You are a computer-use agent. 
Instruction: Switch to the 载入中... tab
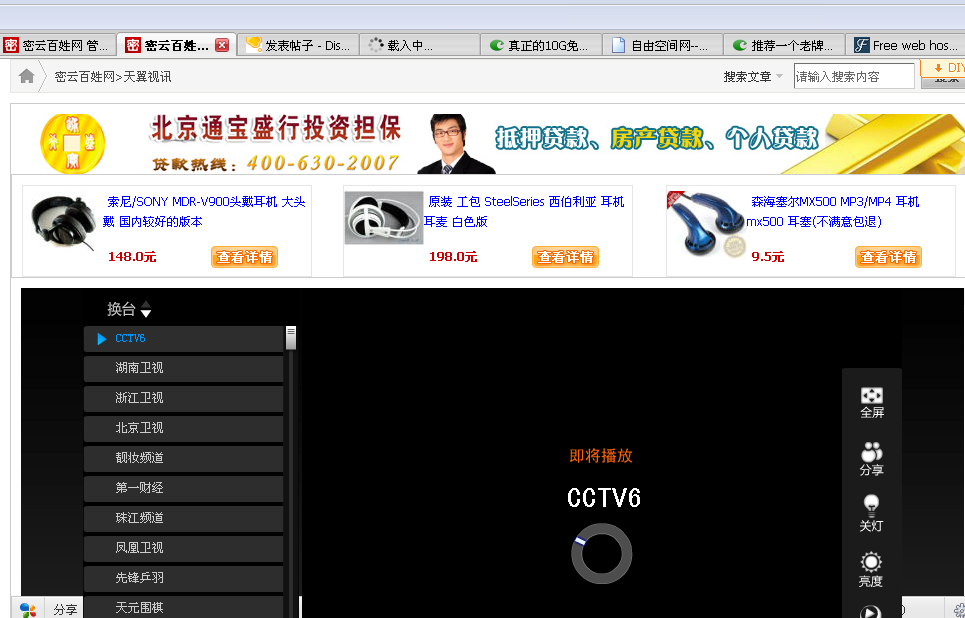tap(419, 45)
